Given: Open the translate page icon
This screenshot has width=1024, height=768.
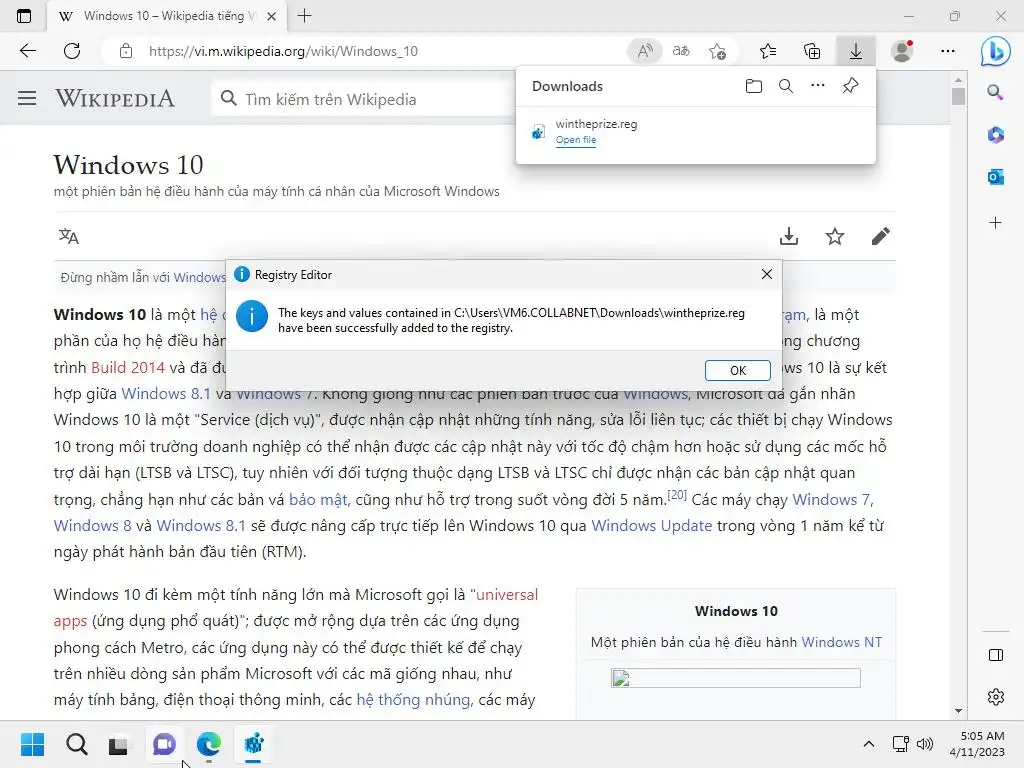Looking at the screenshot, I should (x=681, y=51).
